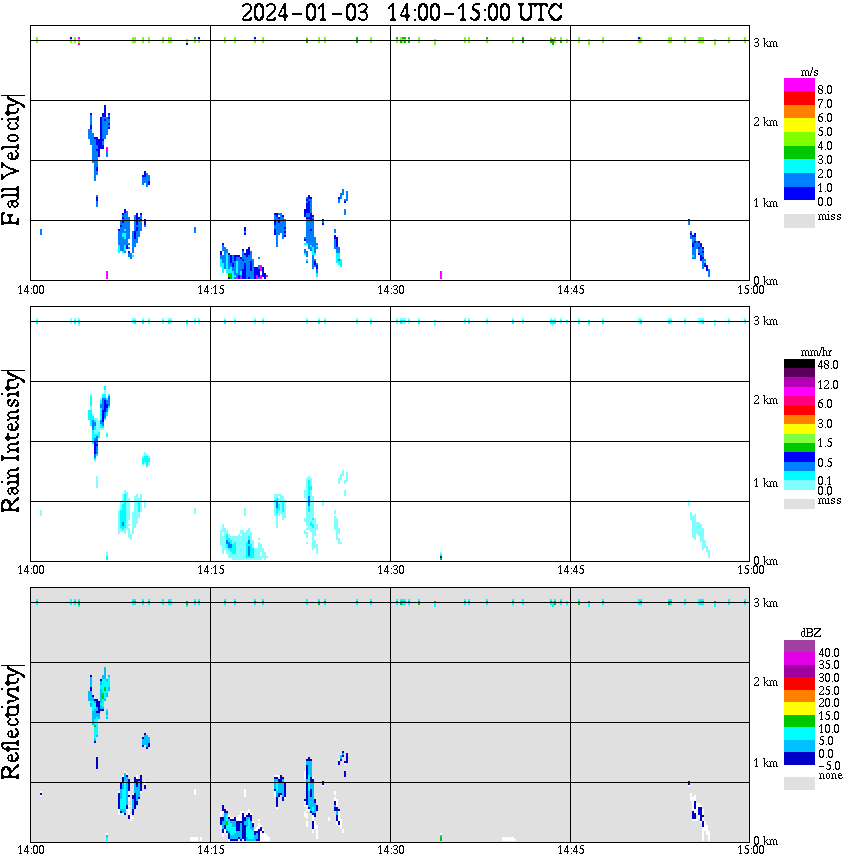Click the 'Rain Intensity' axis label
The height and width of the screenshot is (868, 850).
coord(11,441)
